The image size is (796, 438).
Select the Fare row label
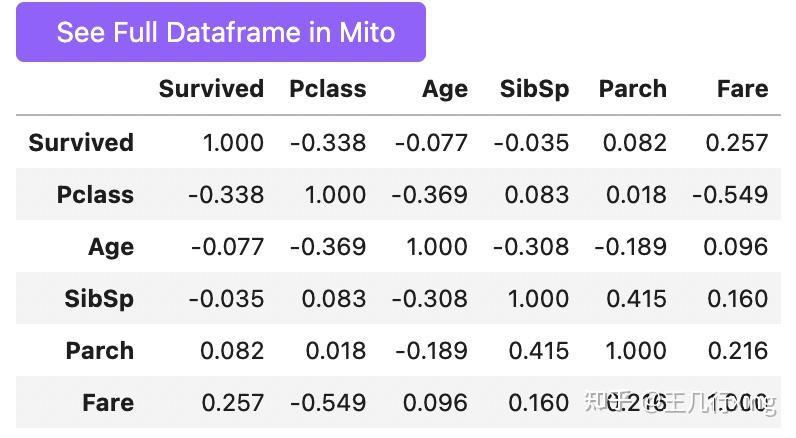108,403
